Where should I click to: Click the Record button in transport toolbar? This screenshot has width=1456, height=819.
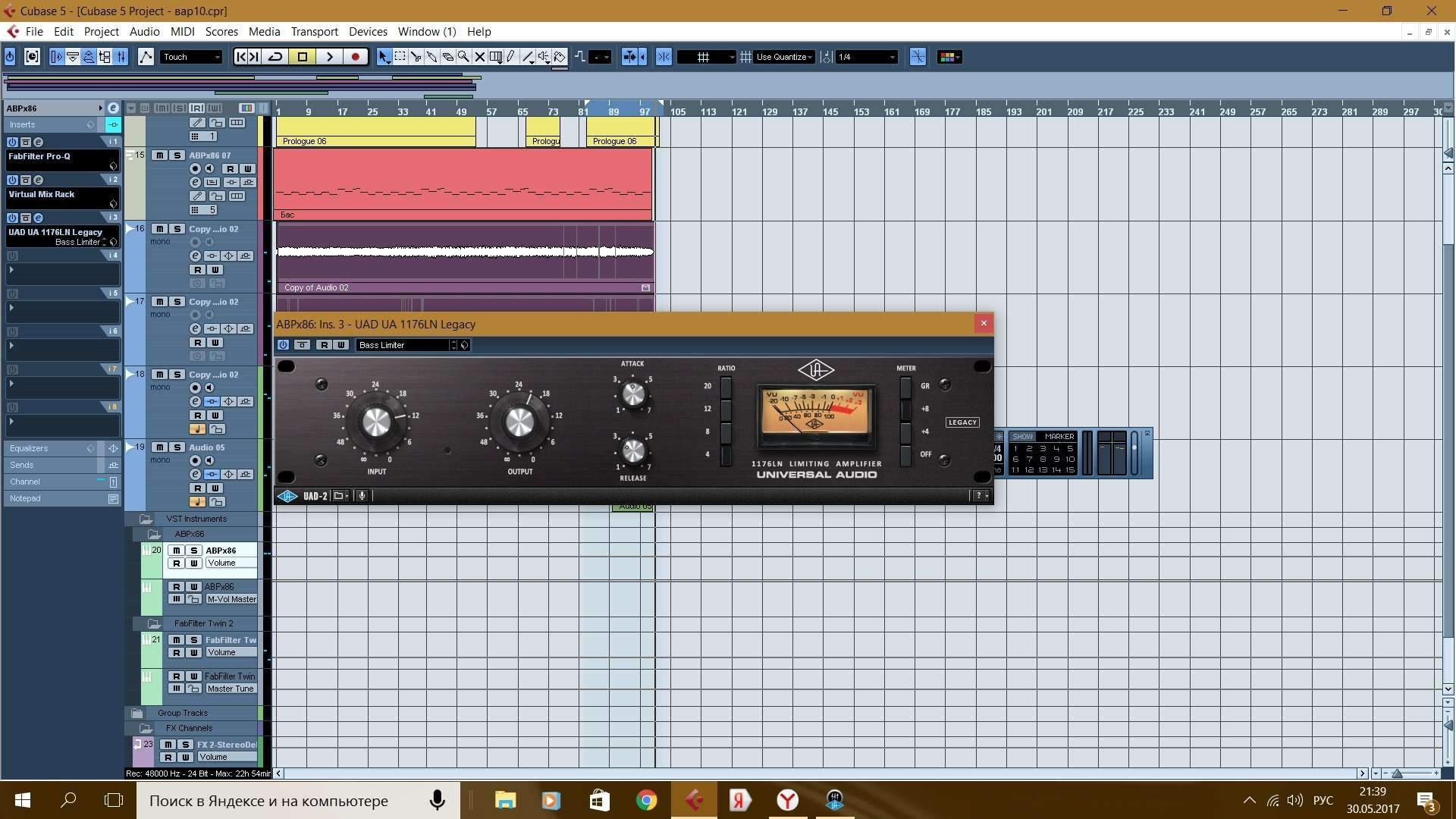[x=355, y=57]
